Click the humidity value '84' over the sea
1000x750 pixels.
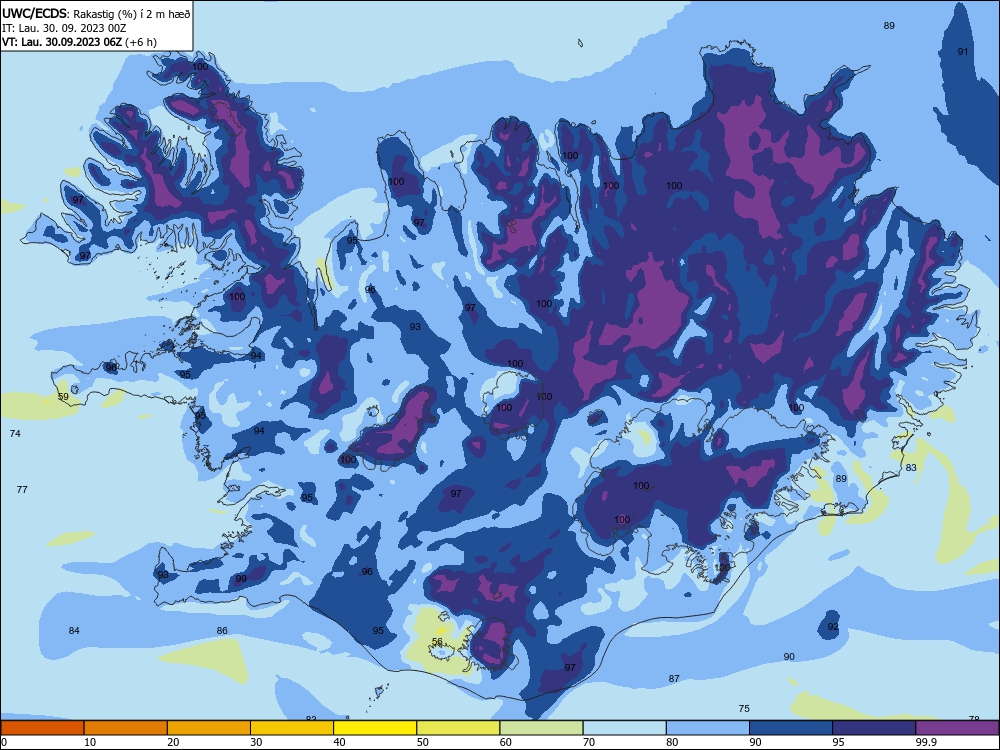tap(74, 631)
